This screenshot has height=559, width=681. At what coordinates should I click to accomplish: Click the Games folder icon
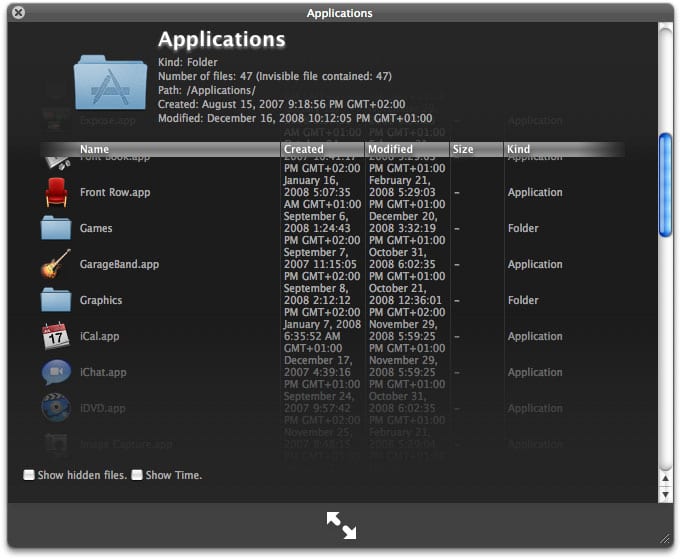click(x=56, y=228)
